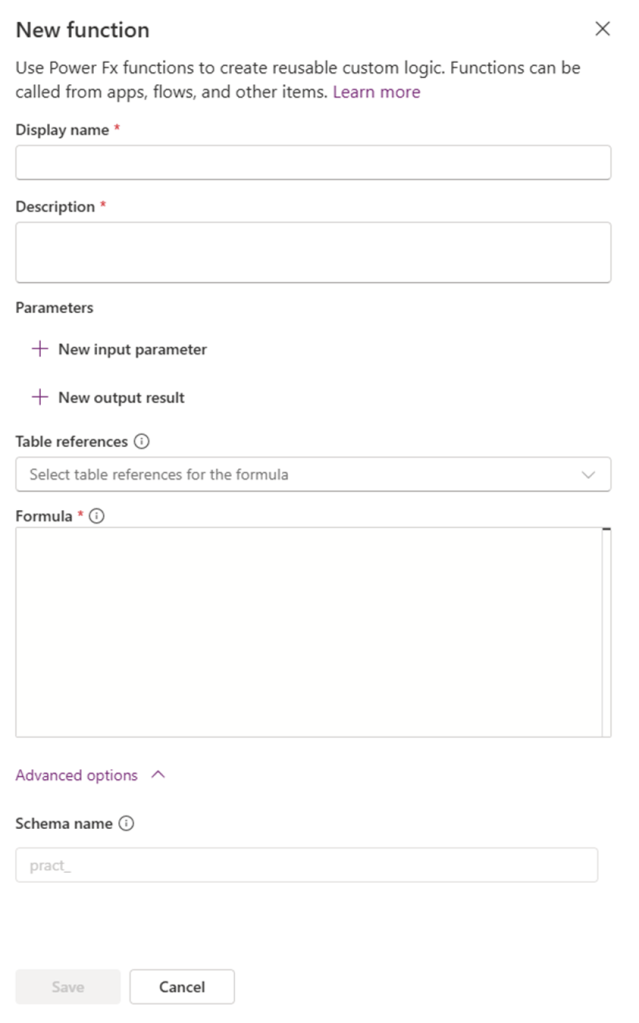The width and height of the screenshot is (639, 1023).
Task: Click the Formula editor vertical scrollbar
Action: coord(606,632)
